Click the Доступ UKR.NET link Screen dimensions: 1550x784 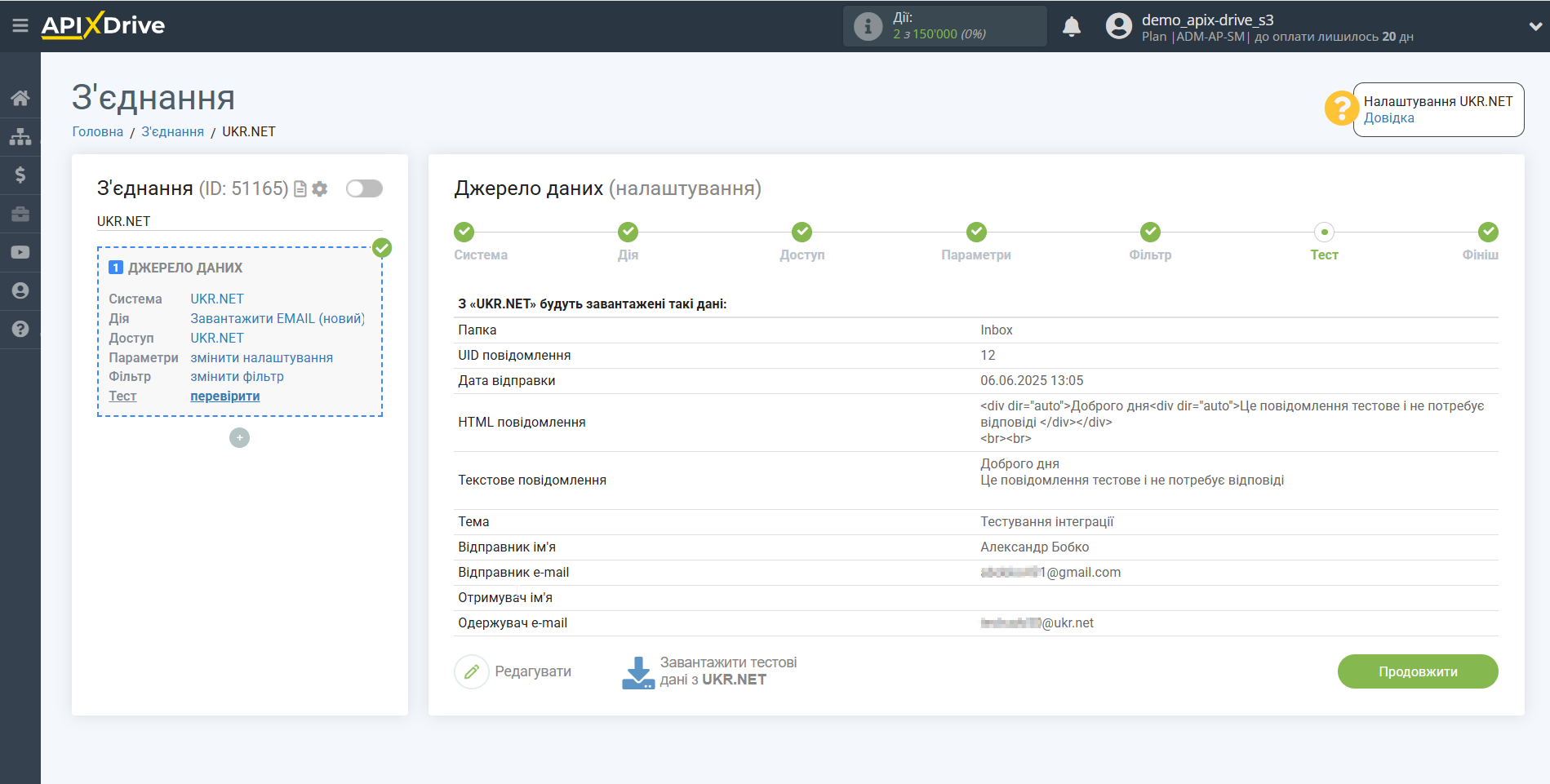pos(217,338)
